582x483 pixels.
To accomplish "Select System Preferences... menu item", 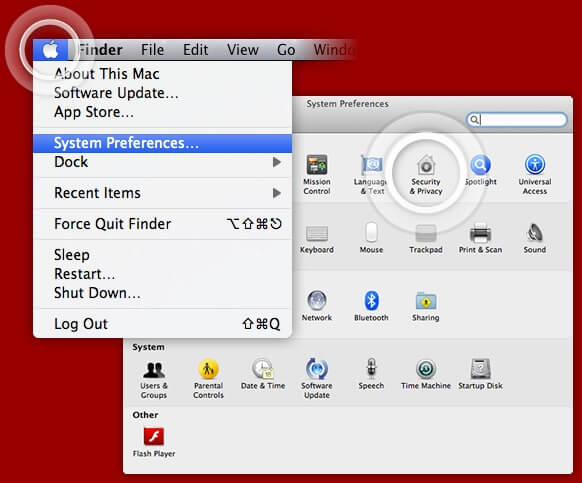I will click(x=162, y=143).
